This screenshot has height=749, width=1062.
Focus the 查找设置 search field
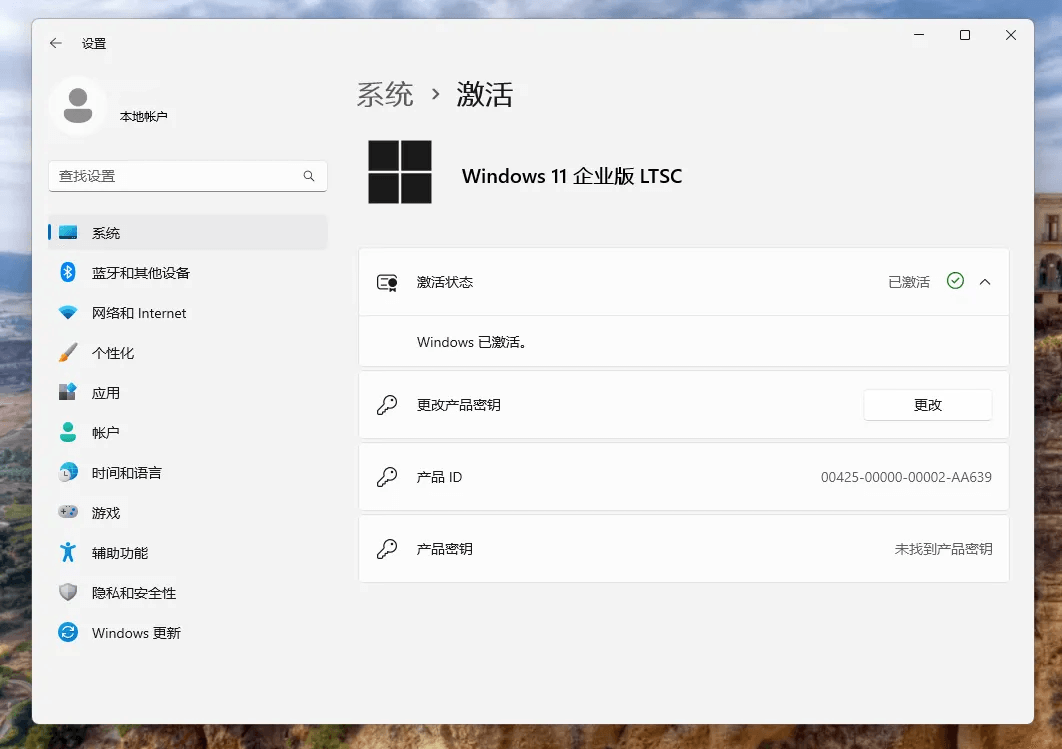[x=188, y=176]
